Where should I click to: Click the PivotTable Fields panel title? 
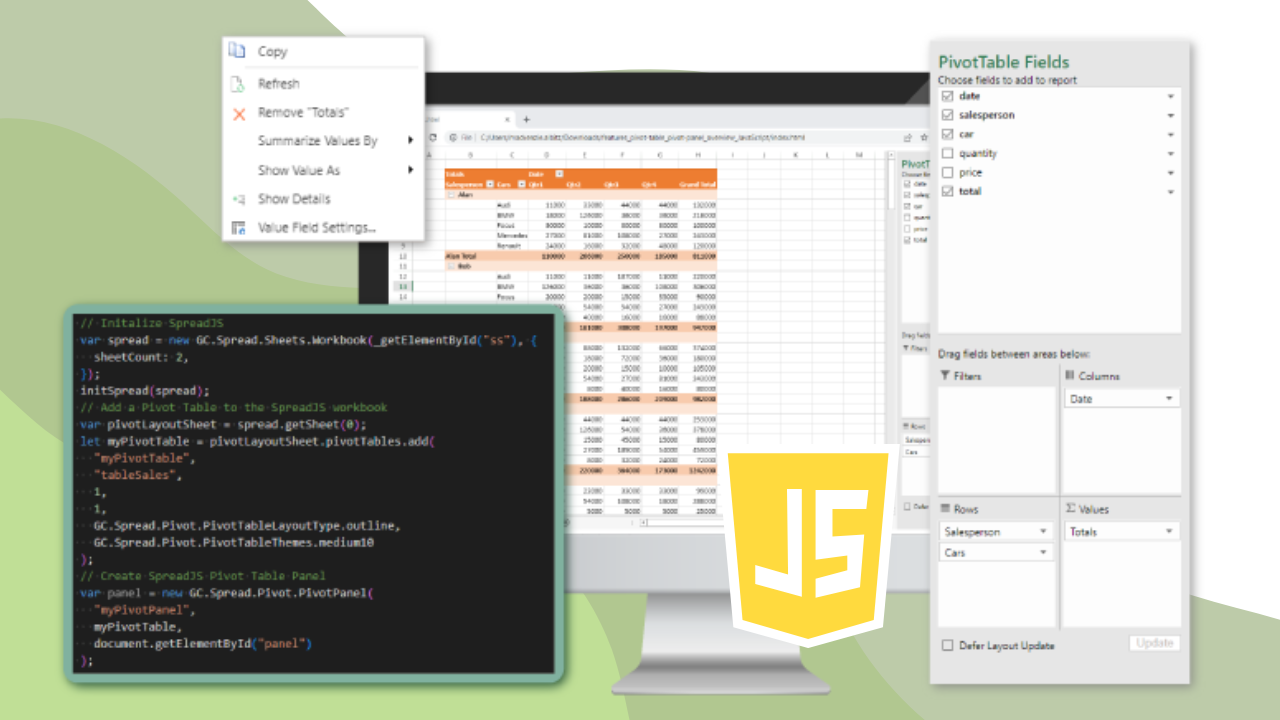point(1003,62)
